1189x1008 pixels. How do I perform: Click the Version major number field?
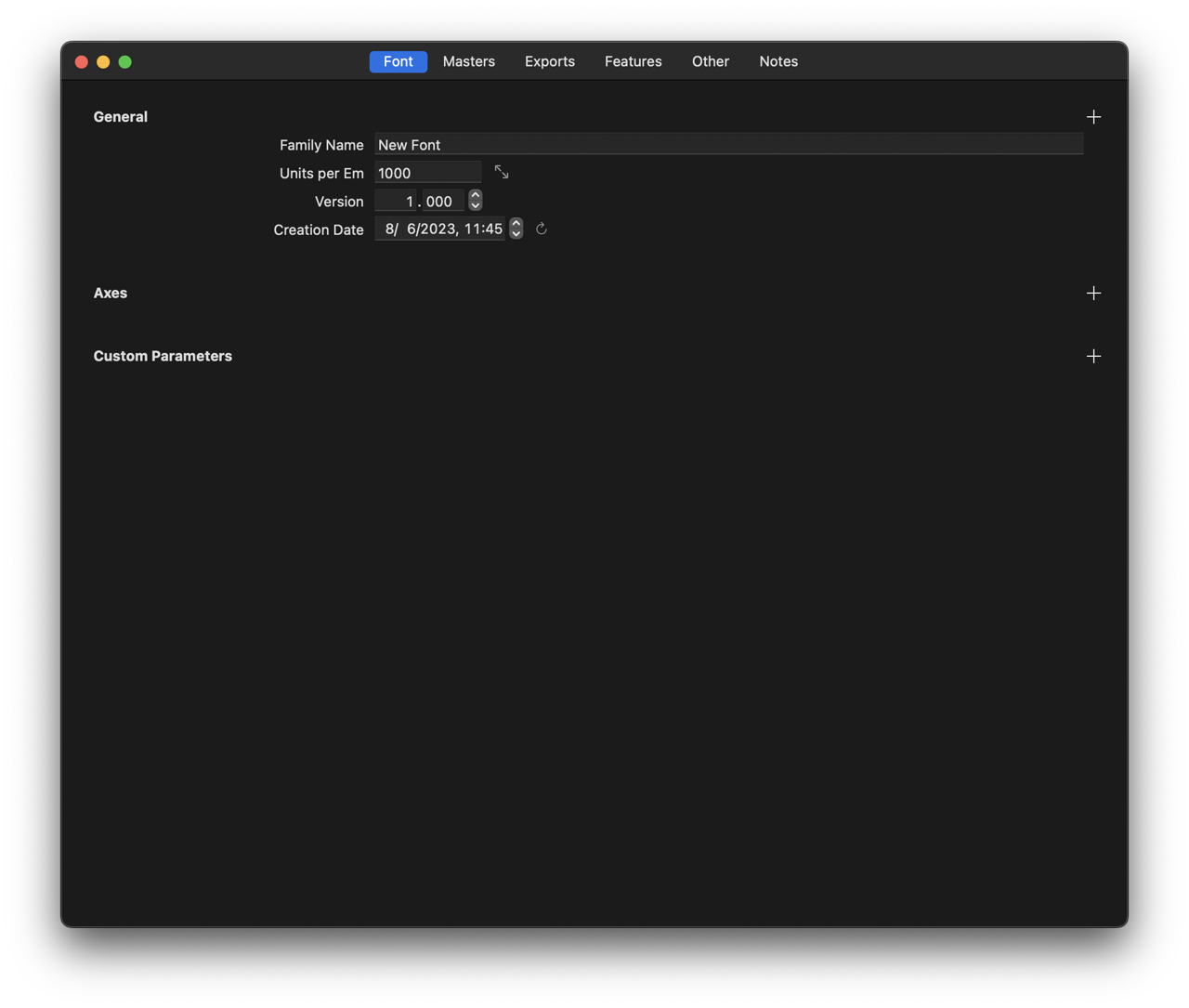tap(396, 202)
